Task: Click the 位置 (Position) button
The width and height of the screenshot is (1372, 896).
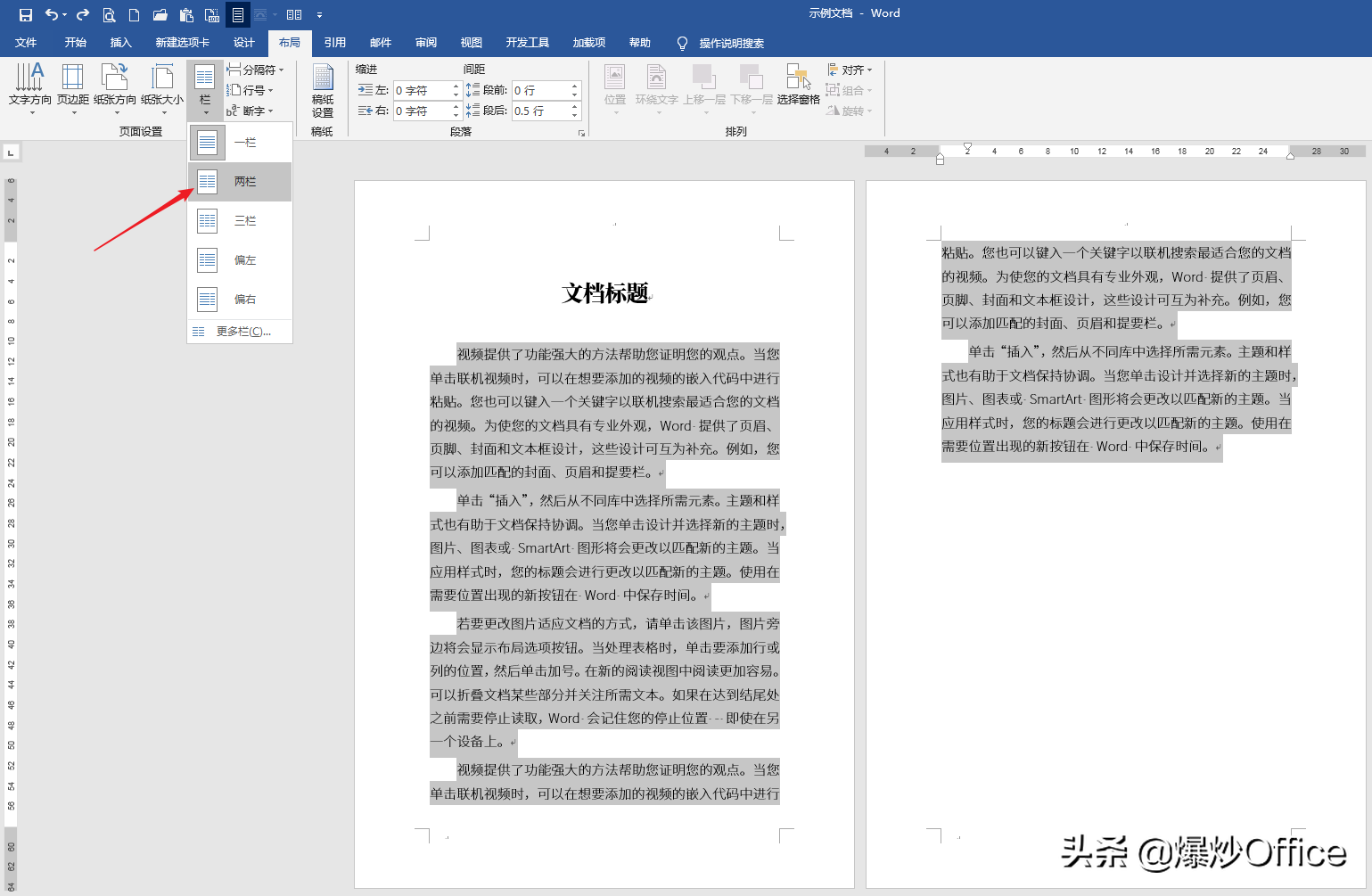Action: click(615, 89)
